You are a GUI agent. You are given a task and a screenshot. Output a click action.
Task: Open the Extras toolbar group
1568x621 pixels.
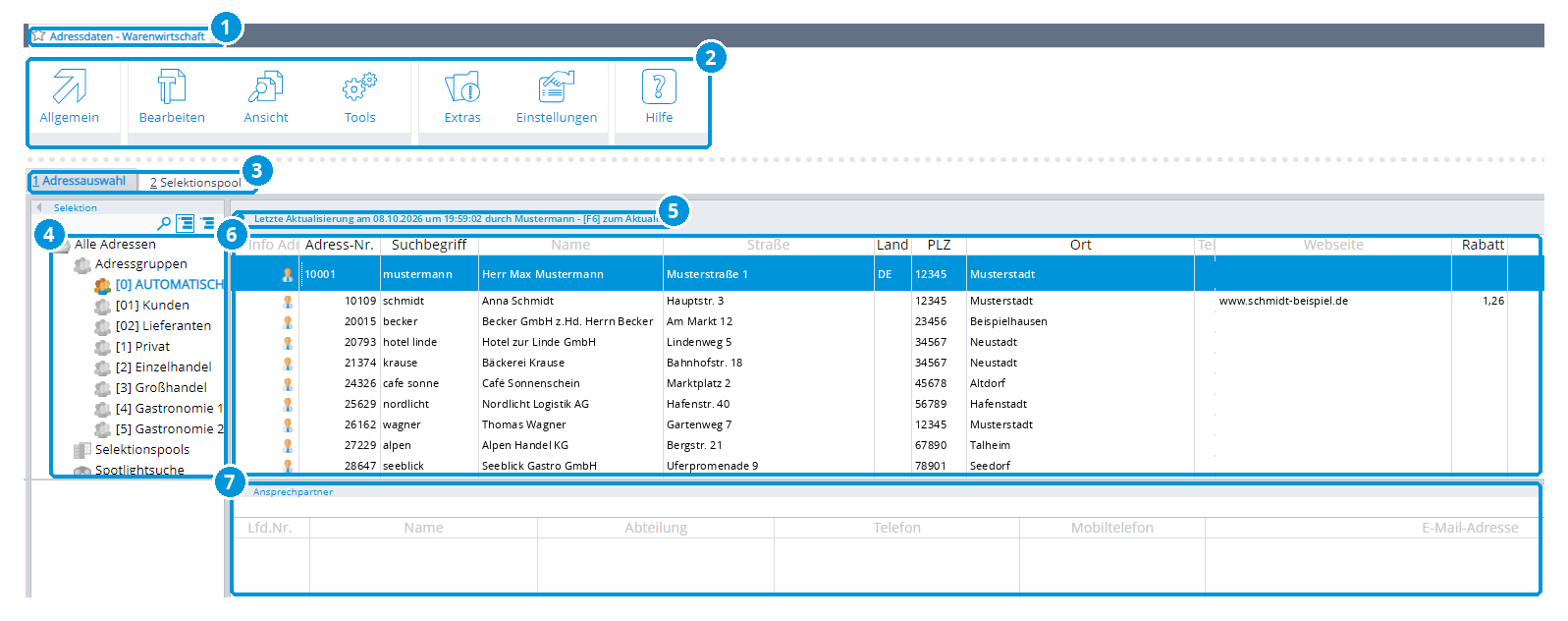tap(462, 96)
